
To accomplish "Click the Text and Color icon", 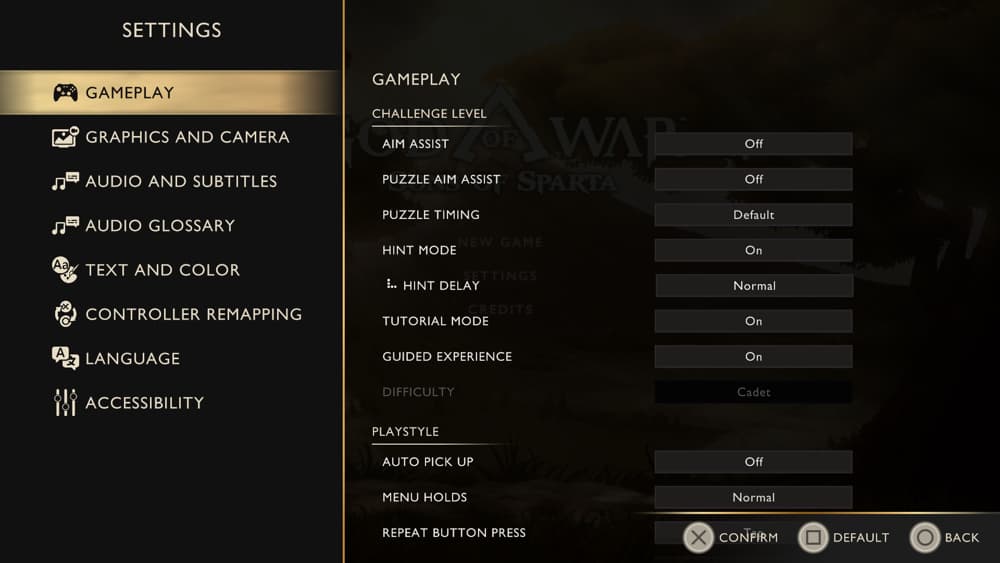I will pos(65,270).
